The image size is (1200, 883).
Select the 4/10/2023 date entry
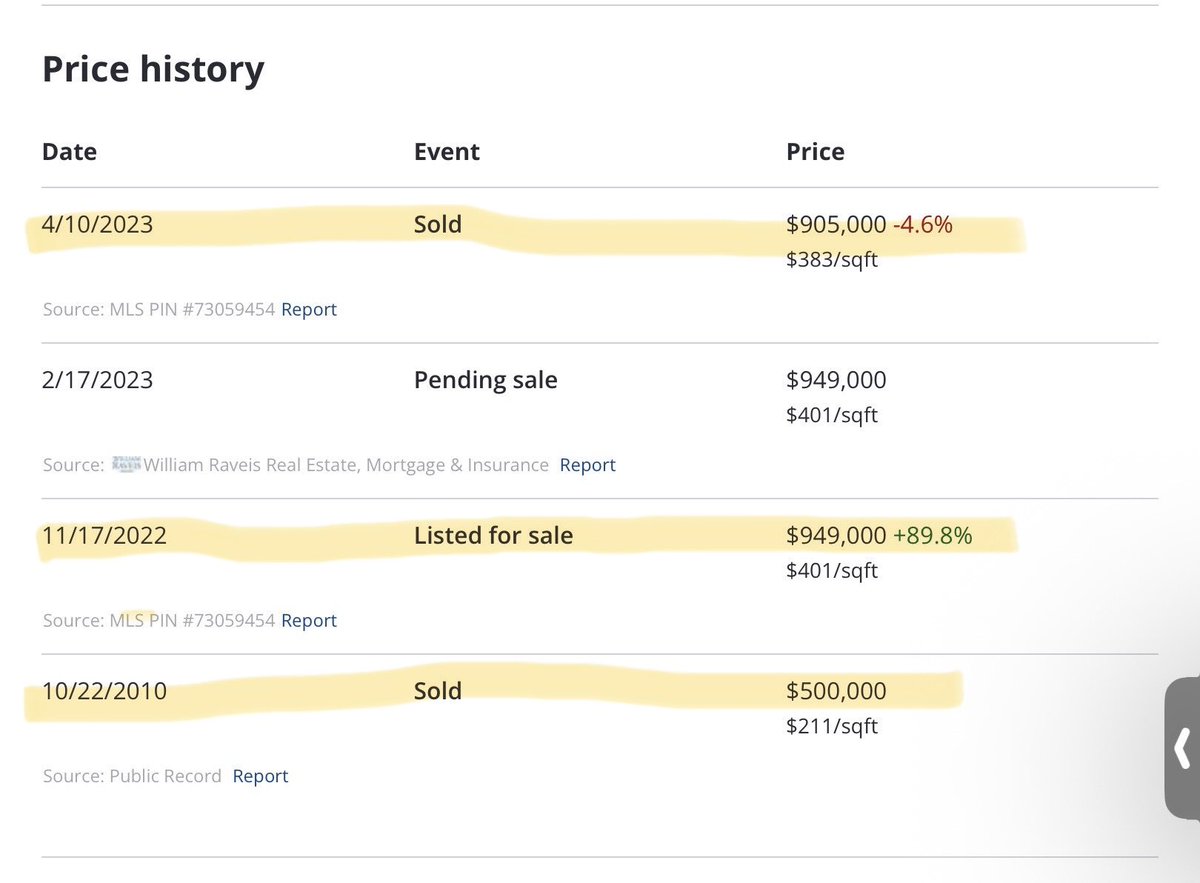(x=97, y=224)
